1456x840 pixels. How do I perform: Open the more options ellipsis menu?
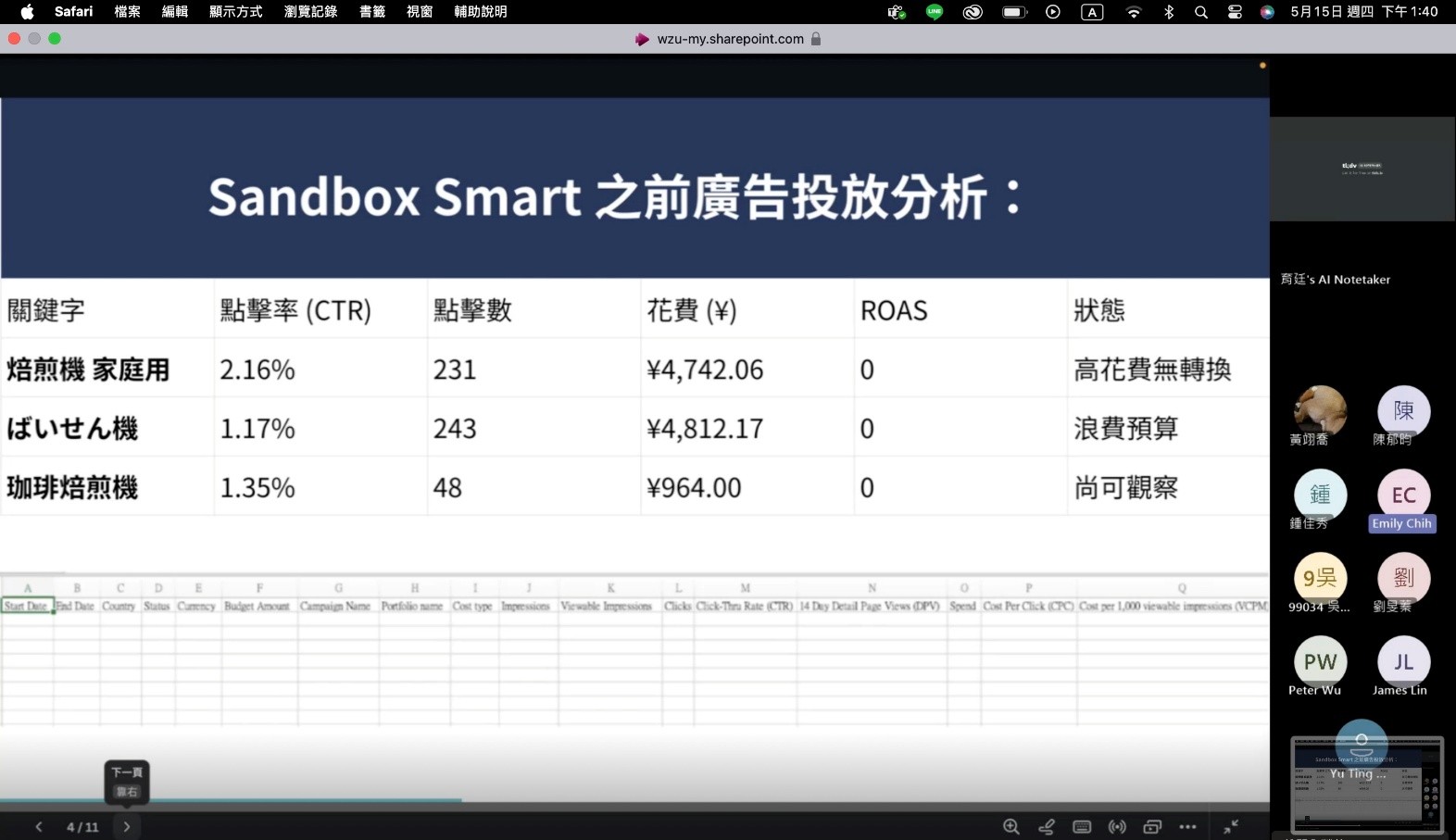(x=1188, y=826)
